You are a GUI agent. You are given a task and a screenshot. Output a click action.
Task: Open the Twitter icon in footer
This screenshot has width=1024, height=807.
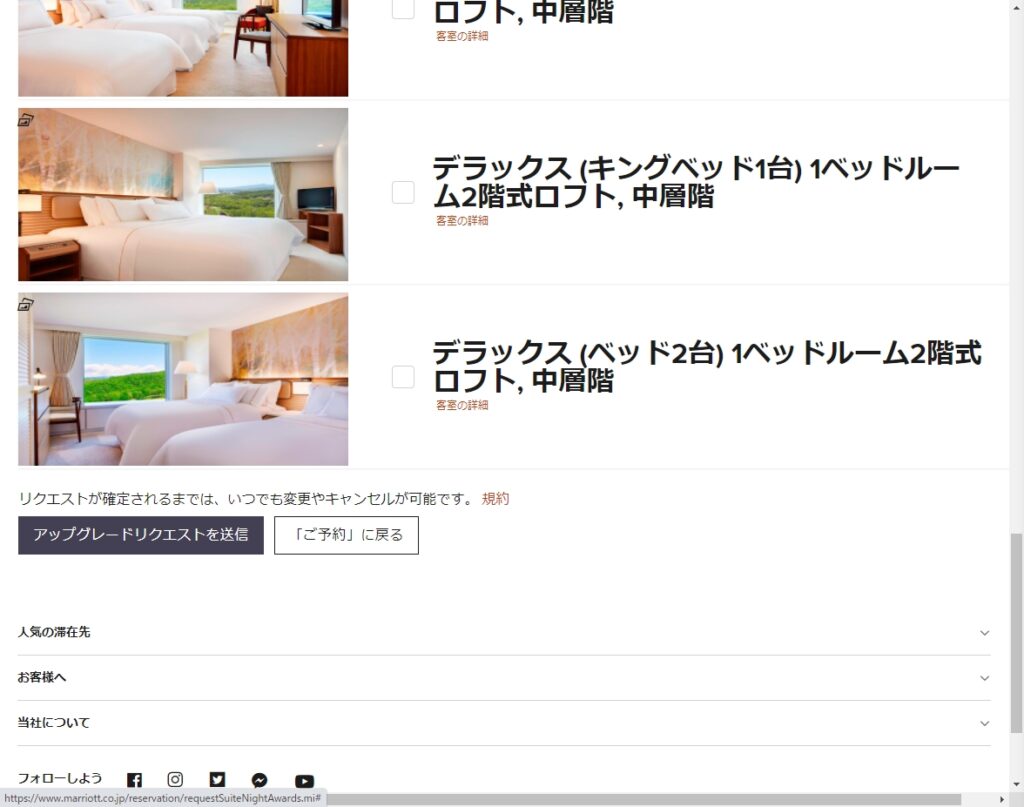pos(217,780)
